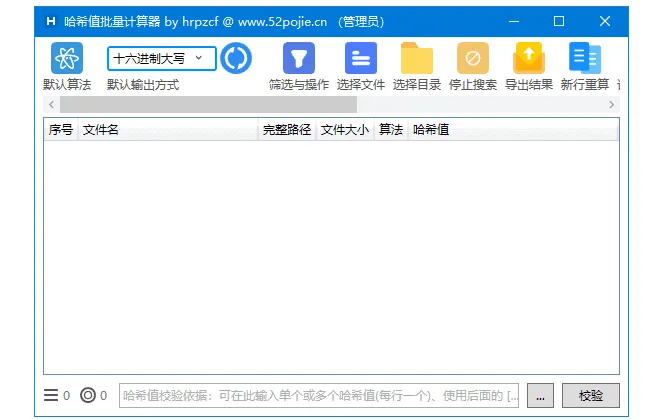Viewport: 664px width, 420px height.
Task: Sort by the 序号 column header
Action: tap(61, 130)
